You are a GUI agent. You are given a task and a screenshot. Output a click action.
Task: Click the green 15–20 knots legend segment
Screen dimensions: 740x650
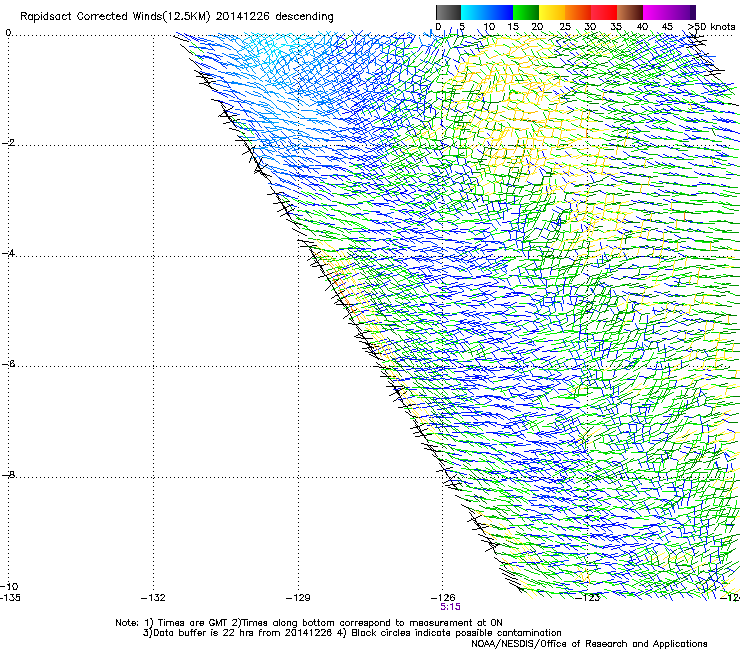[526, 12]
